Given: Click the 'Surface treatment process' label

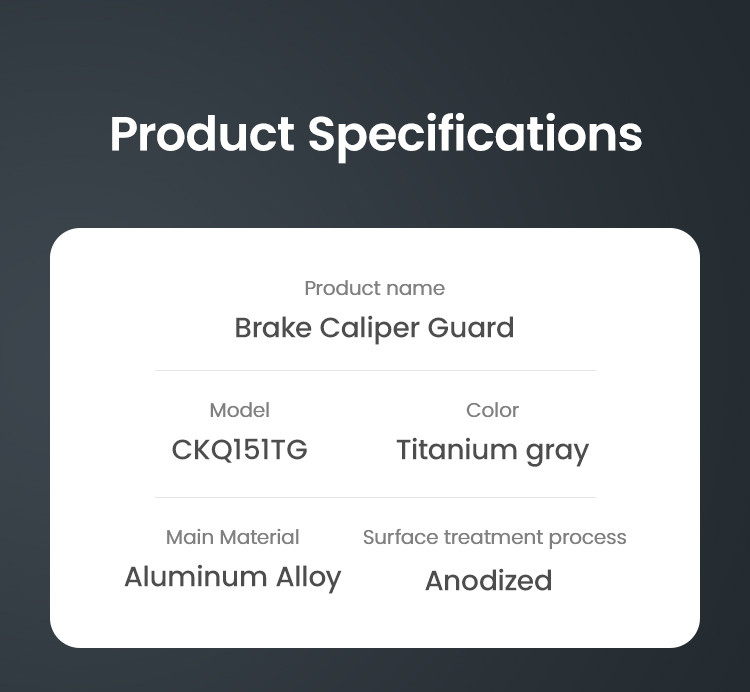Looking at the screenshot, I should click(494, 537).
